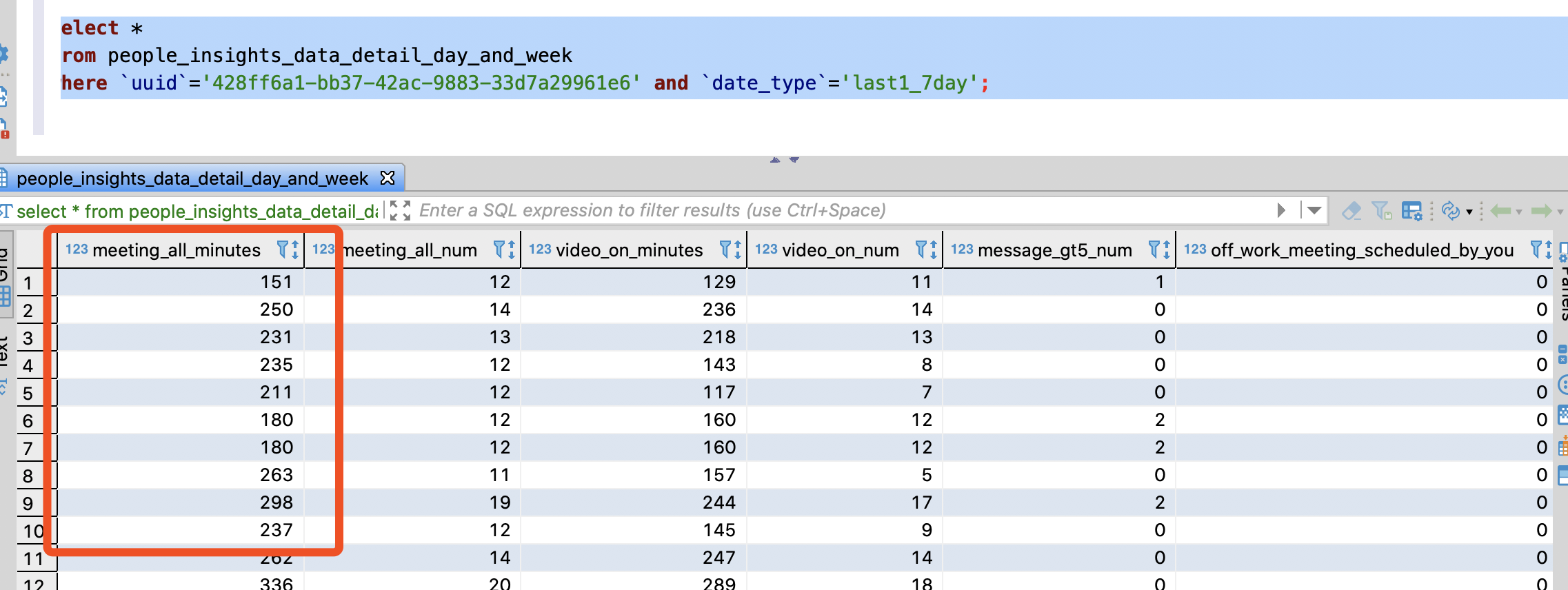Click the SQL filter expression input field
1568x590 pixels.
click(827, 210)
